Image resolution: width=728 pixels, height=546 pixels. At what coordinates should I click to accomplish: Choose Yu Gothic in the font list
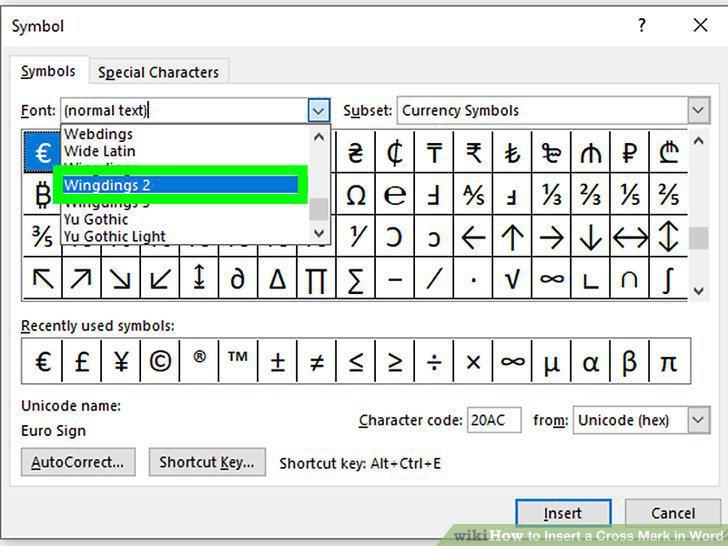pyautogui.click(x=185, y=219)
